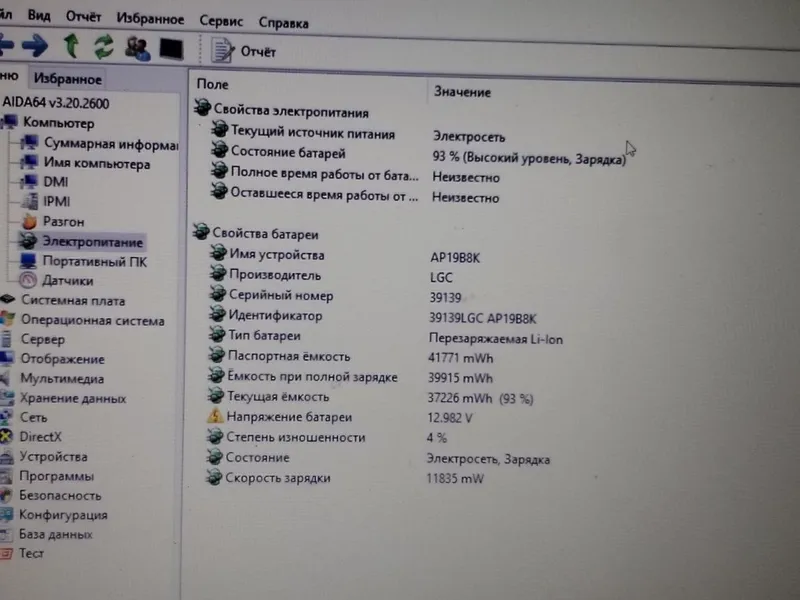
Task: Click the Состояние батарей row
Action: click(418, 156)
